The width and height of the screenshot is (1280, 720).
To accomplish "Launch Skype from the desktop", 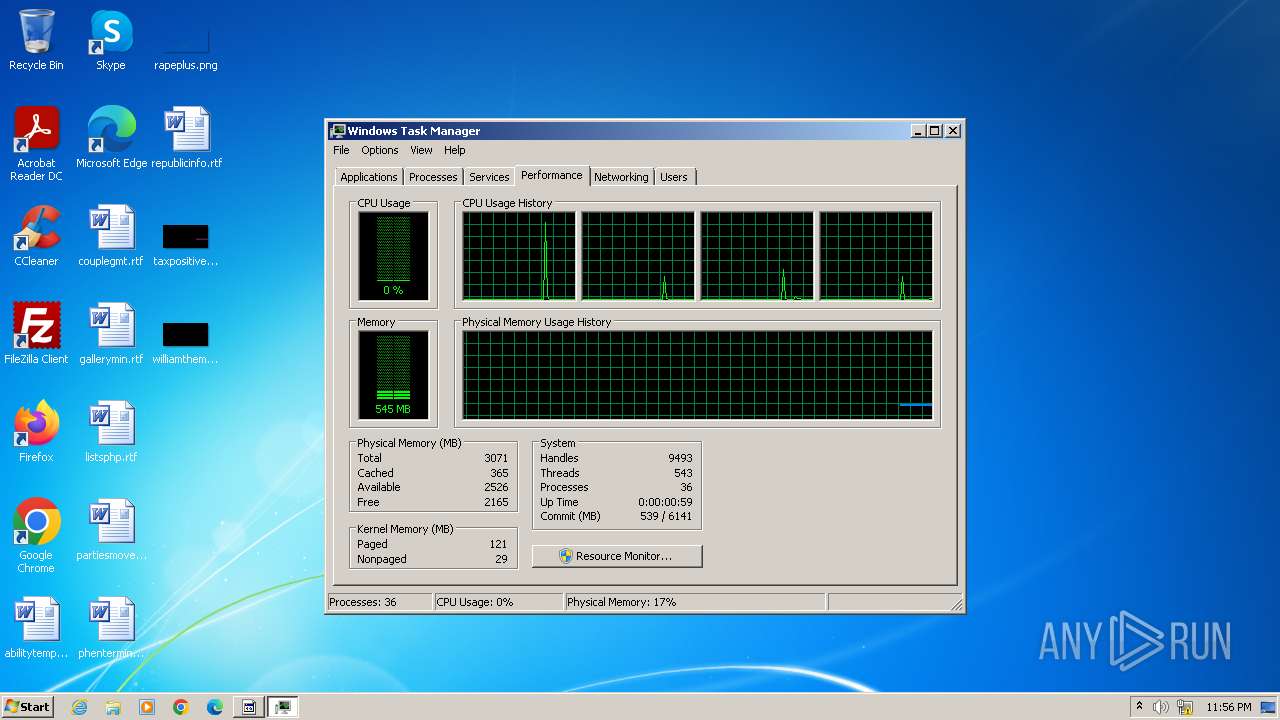I will (110, 40).
